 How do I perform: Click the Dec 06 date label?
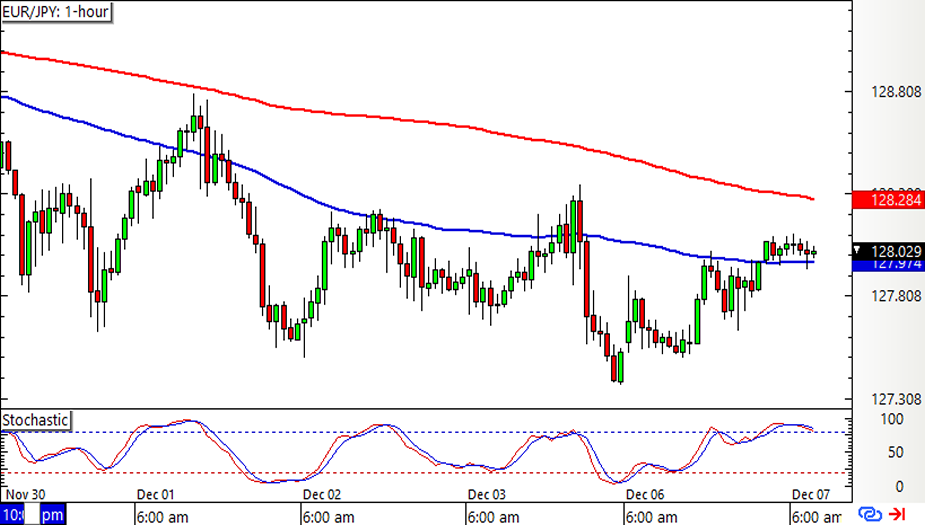coord(645,494)
